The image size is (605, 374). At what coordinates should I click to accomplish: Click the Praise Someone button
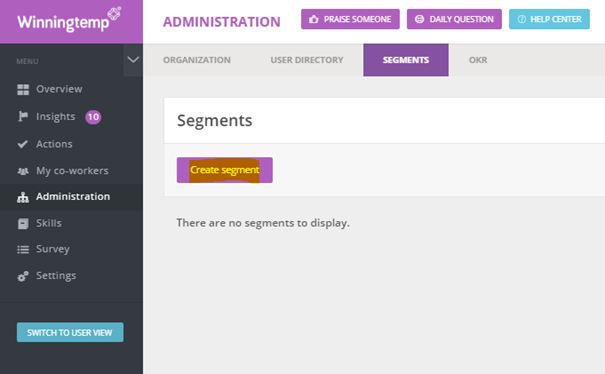[x=350, y=19]
